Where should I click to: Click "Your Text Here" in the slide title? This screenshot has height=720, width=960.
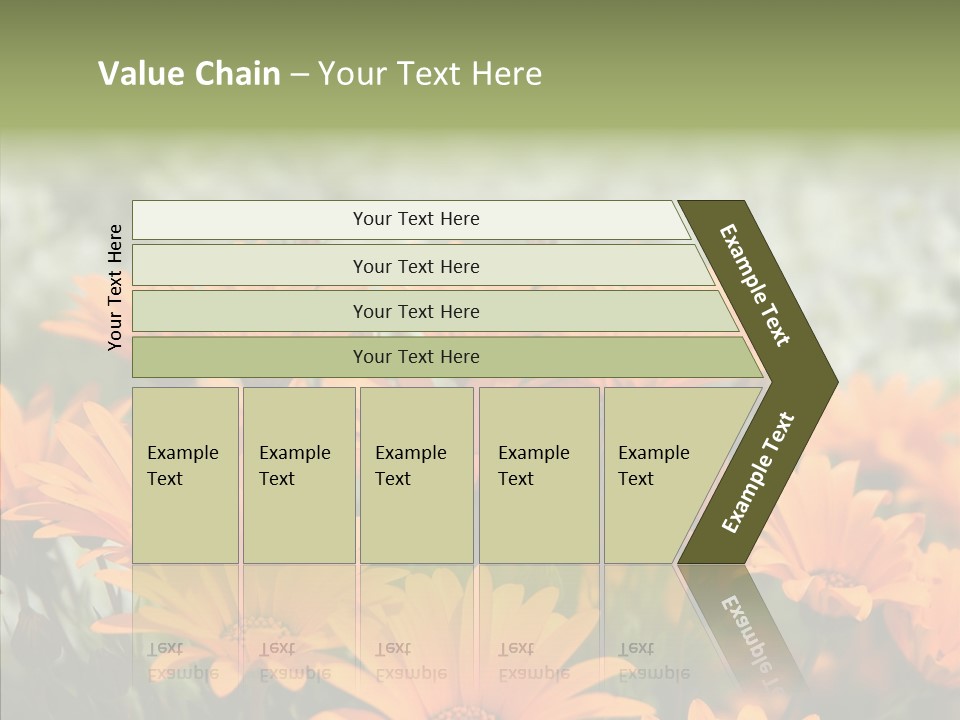pyautogui.click(x=430, y=74)
